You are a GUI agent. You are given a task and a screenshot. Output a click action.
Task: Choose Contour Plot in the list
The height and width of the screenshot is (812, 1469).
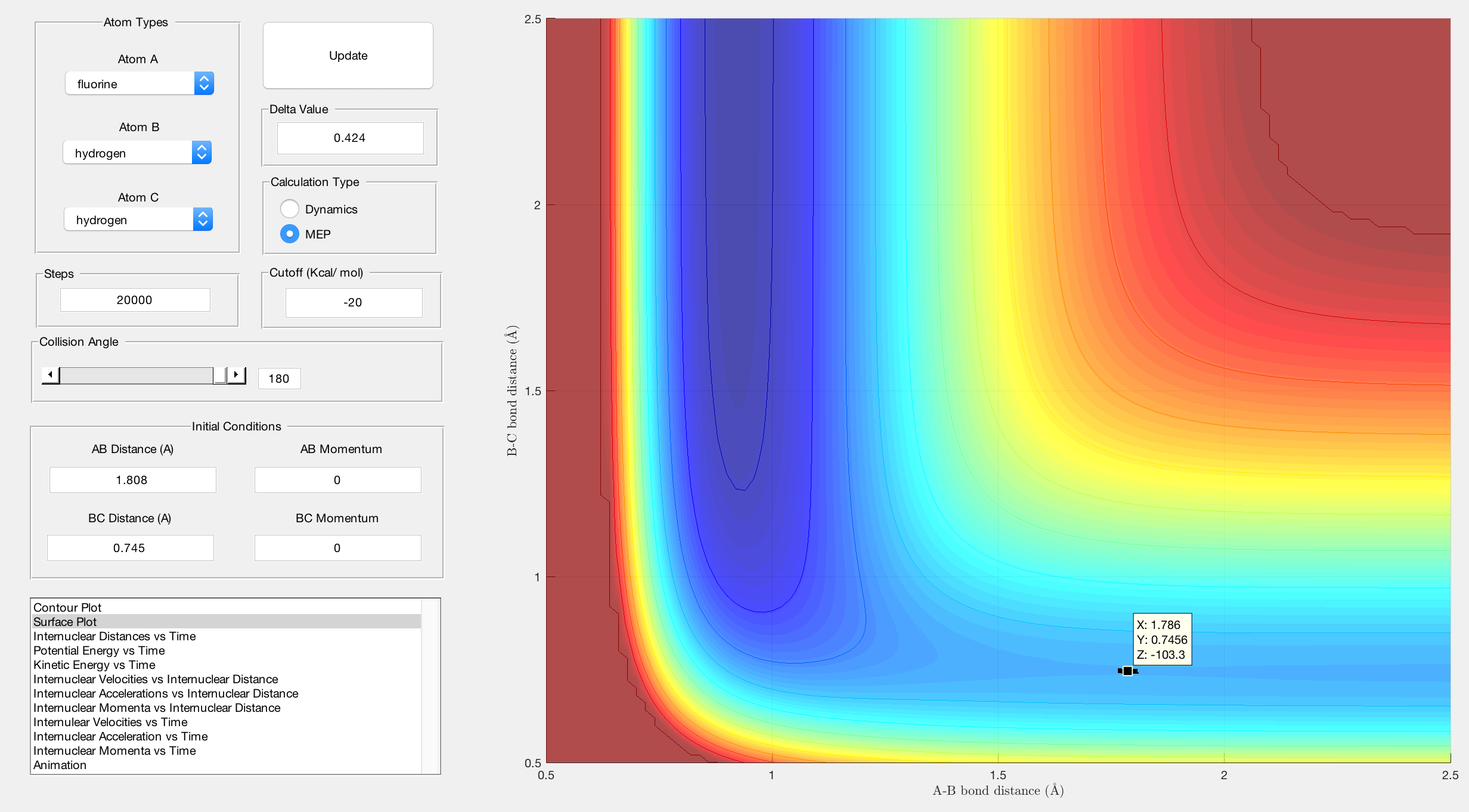[67, 607]
